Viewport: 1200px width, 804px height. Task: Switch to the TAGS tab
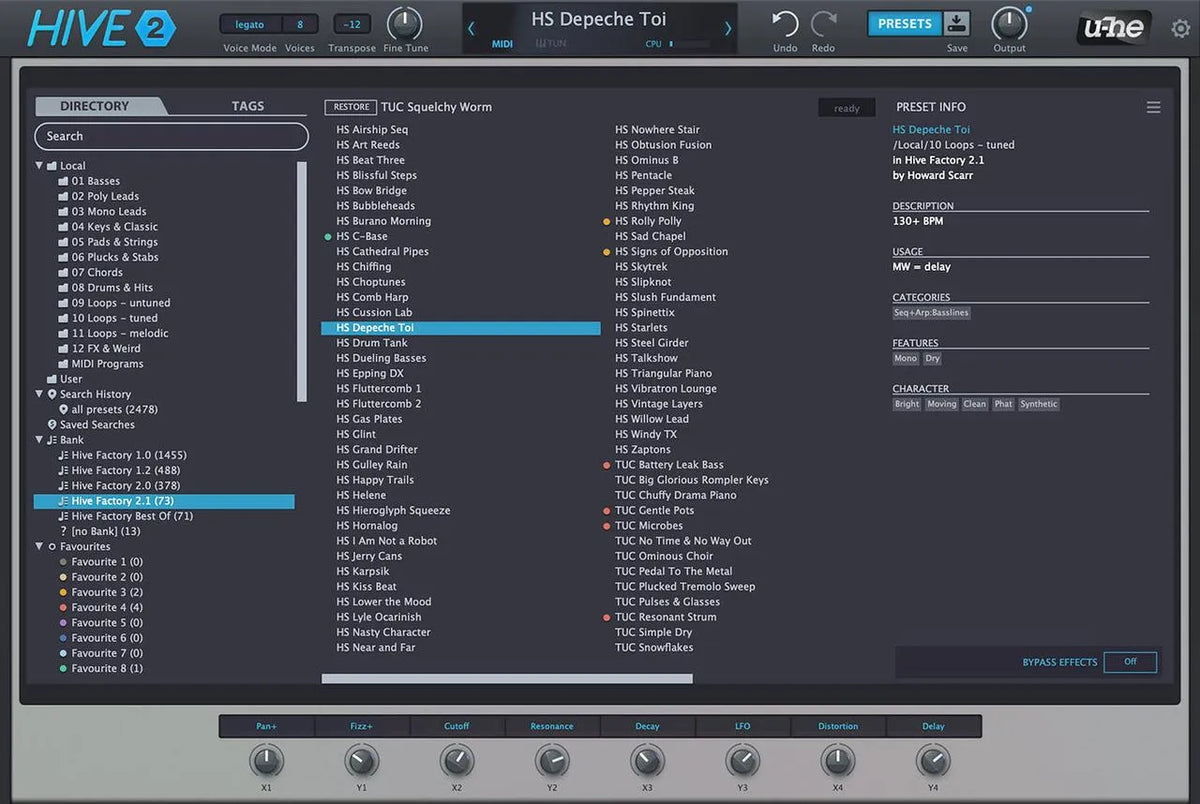tap(248, 106)
